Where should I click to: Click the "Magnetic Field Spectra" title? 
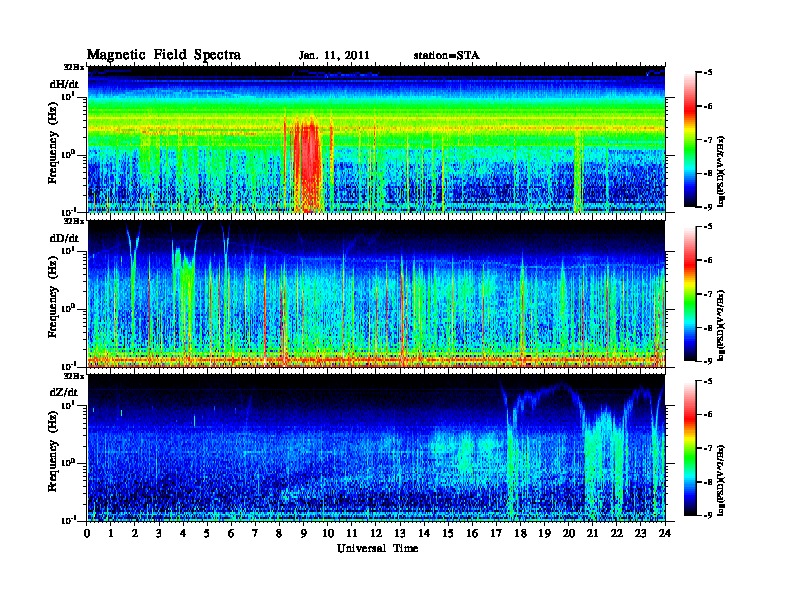(164, 55)
